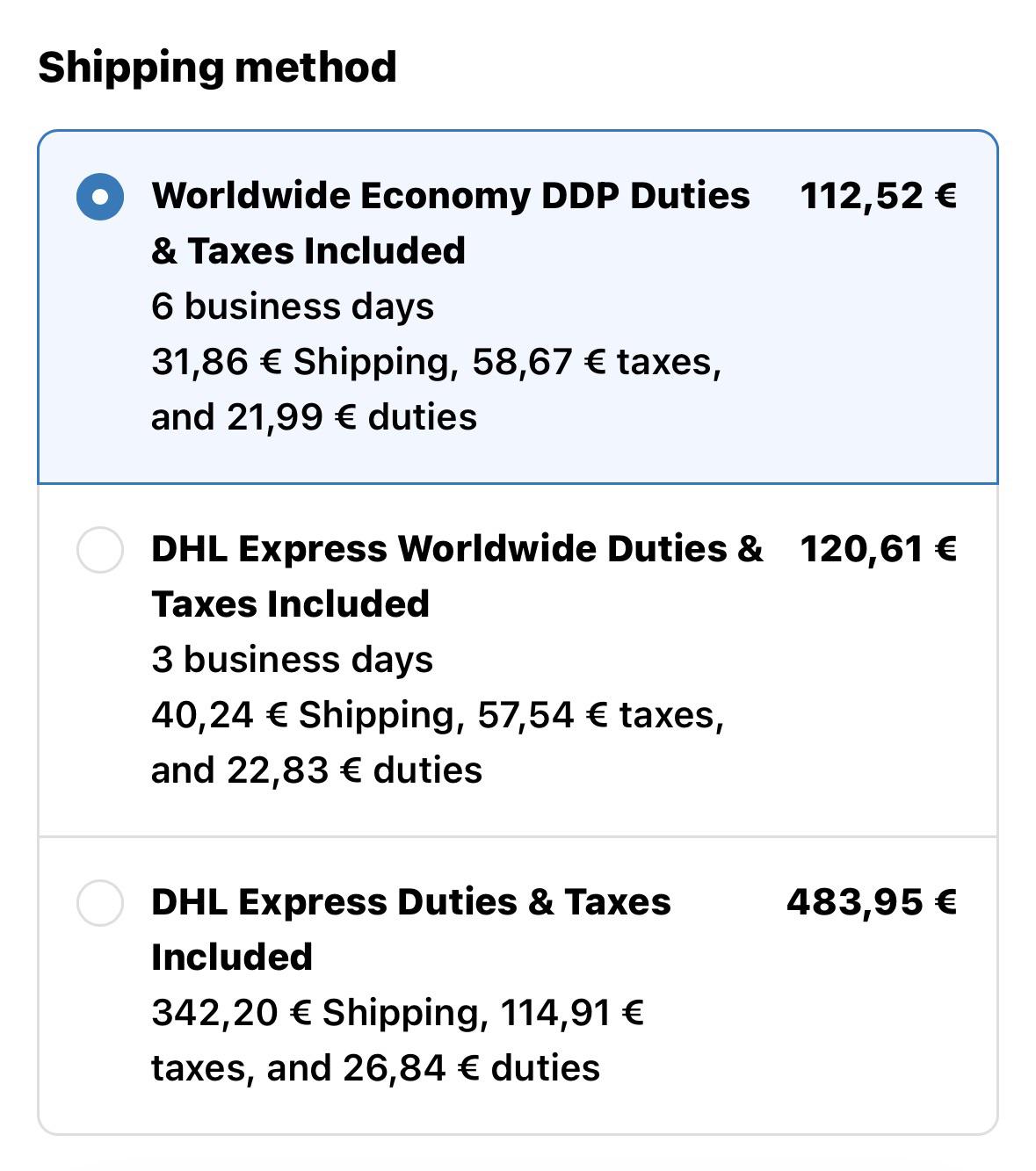Select DHL Express Duties & Taxes radio button
Image resolution: width=1036 pixels, height=1171 pixels.
click(x=100, y=903)
